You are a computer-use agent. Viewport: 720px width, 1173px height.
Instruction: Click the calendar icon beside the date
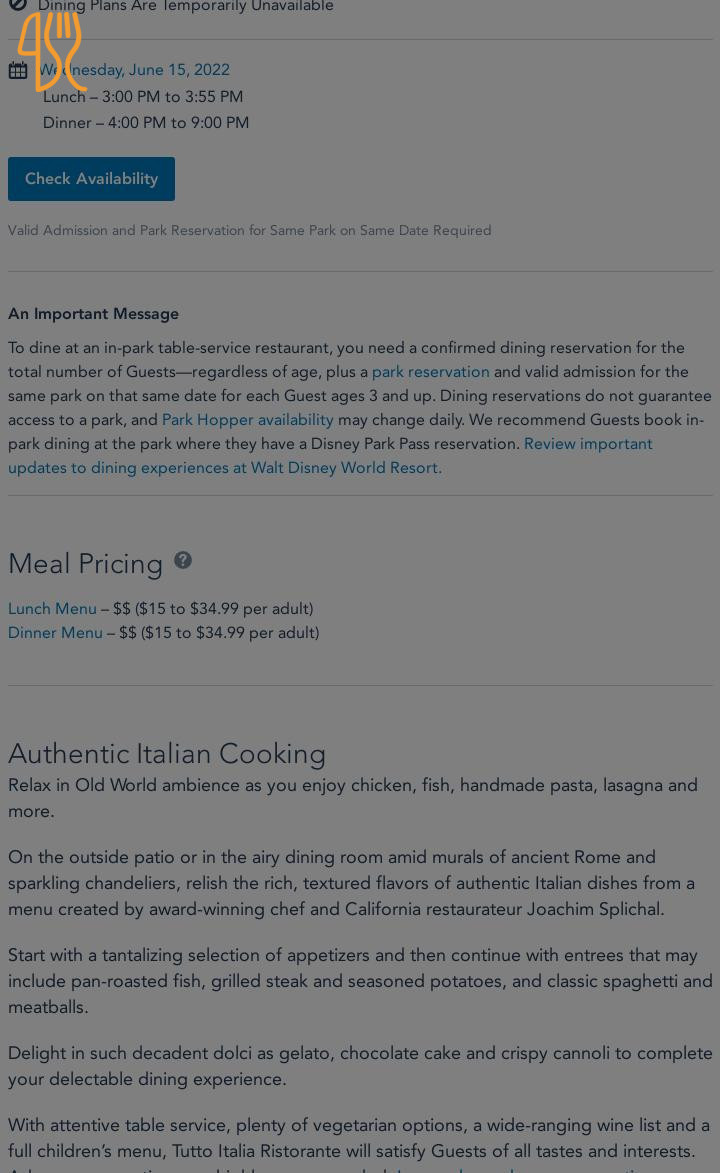(18, 70)
